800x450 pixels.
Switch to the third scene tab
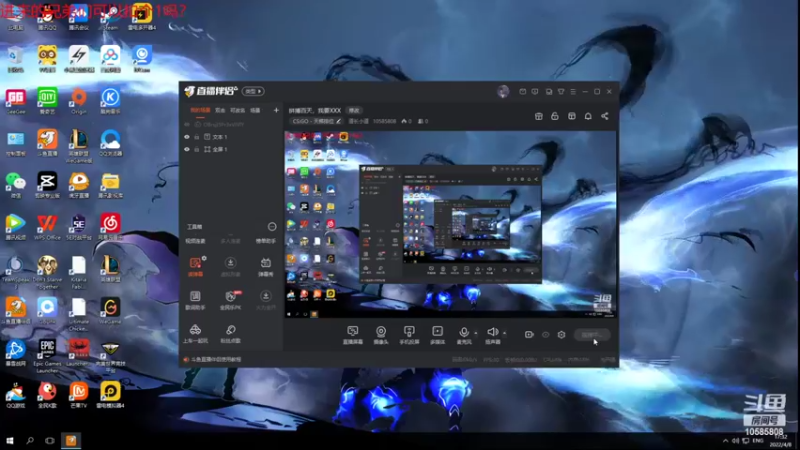pos(237,110)
